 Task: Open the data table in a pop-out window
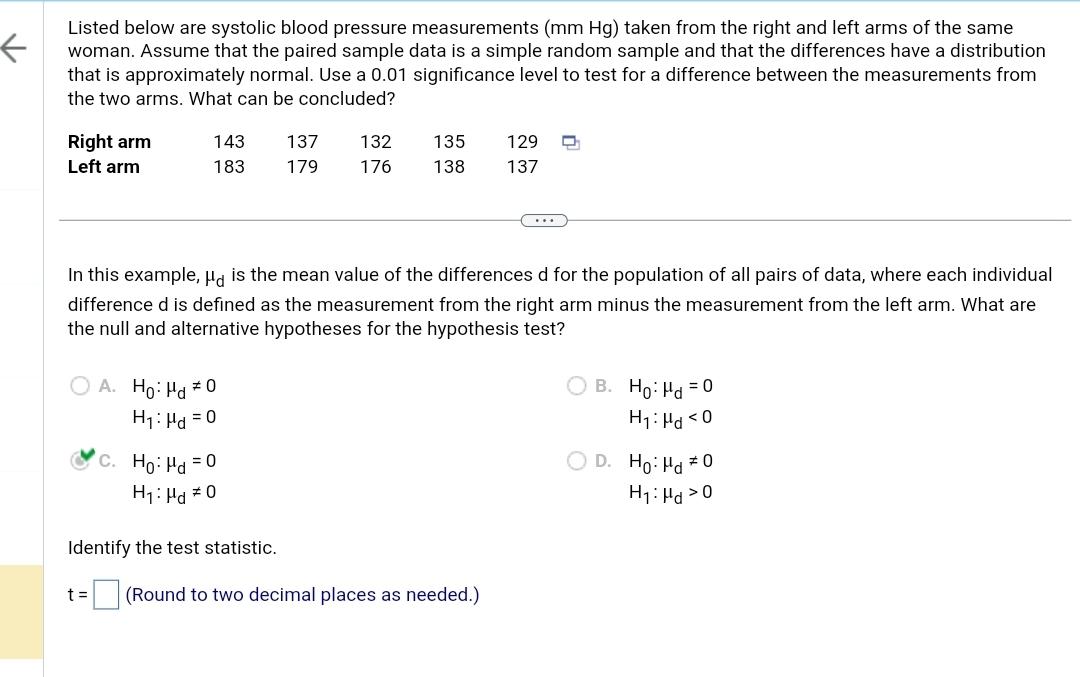(x=570, y=142)
